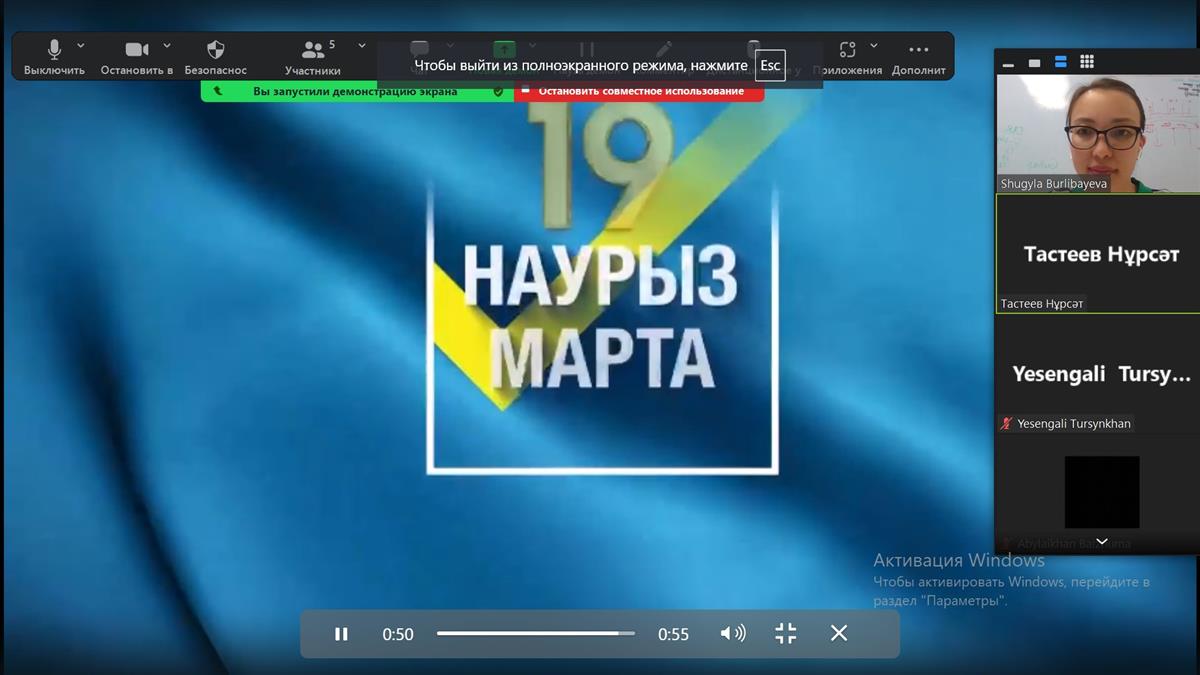Pause the video playback
Screen dimensions: 1200x675
[x=341, y=634]
